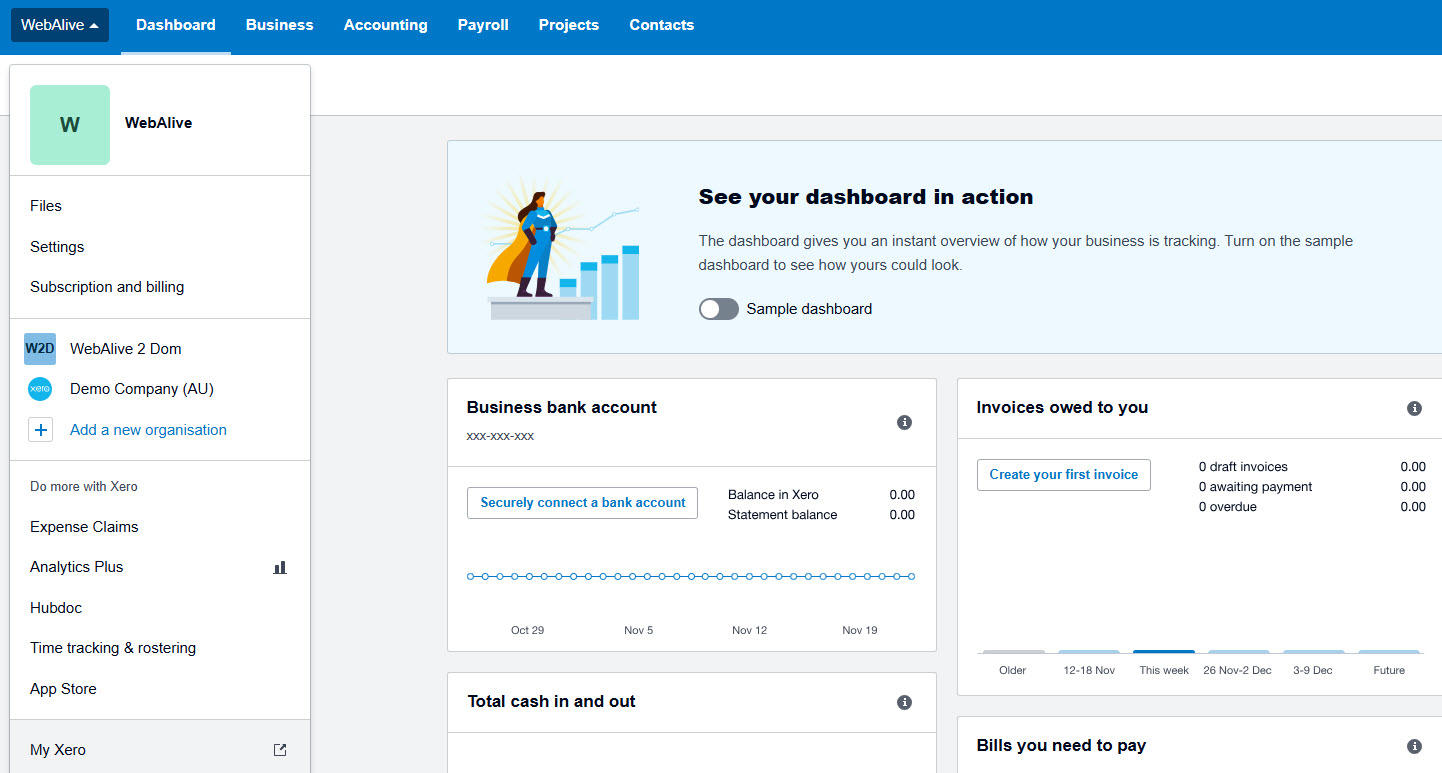Screen dimensions: 1442x773
Task: Select the 12-18 Nov bar in invoices chart
Action: click(x=1089, y=652)
